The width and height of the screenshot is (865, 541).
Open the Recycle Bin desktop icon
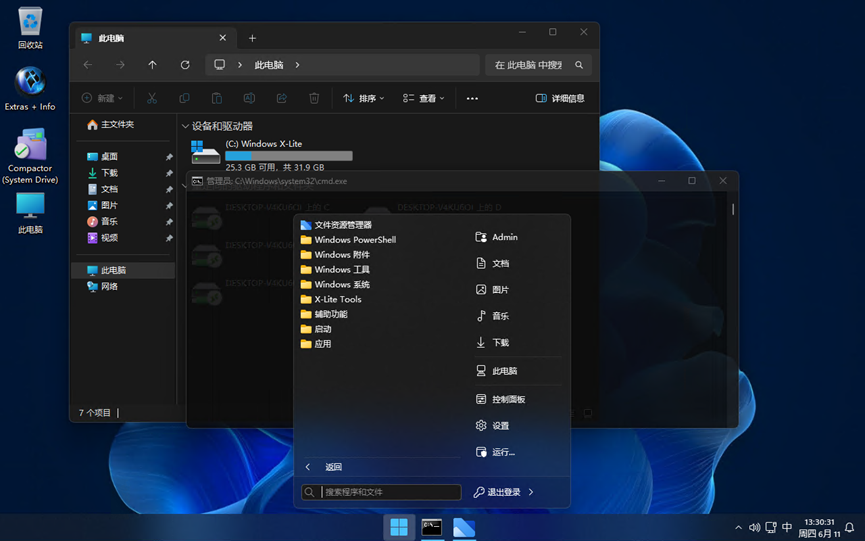[x=30, y=28]
